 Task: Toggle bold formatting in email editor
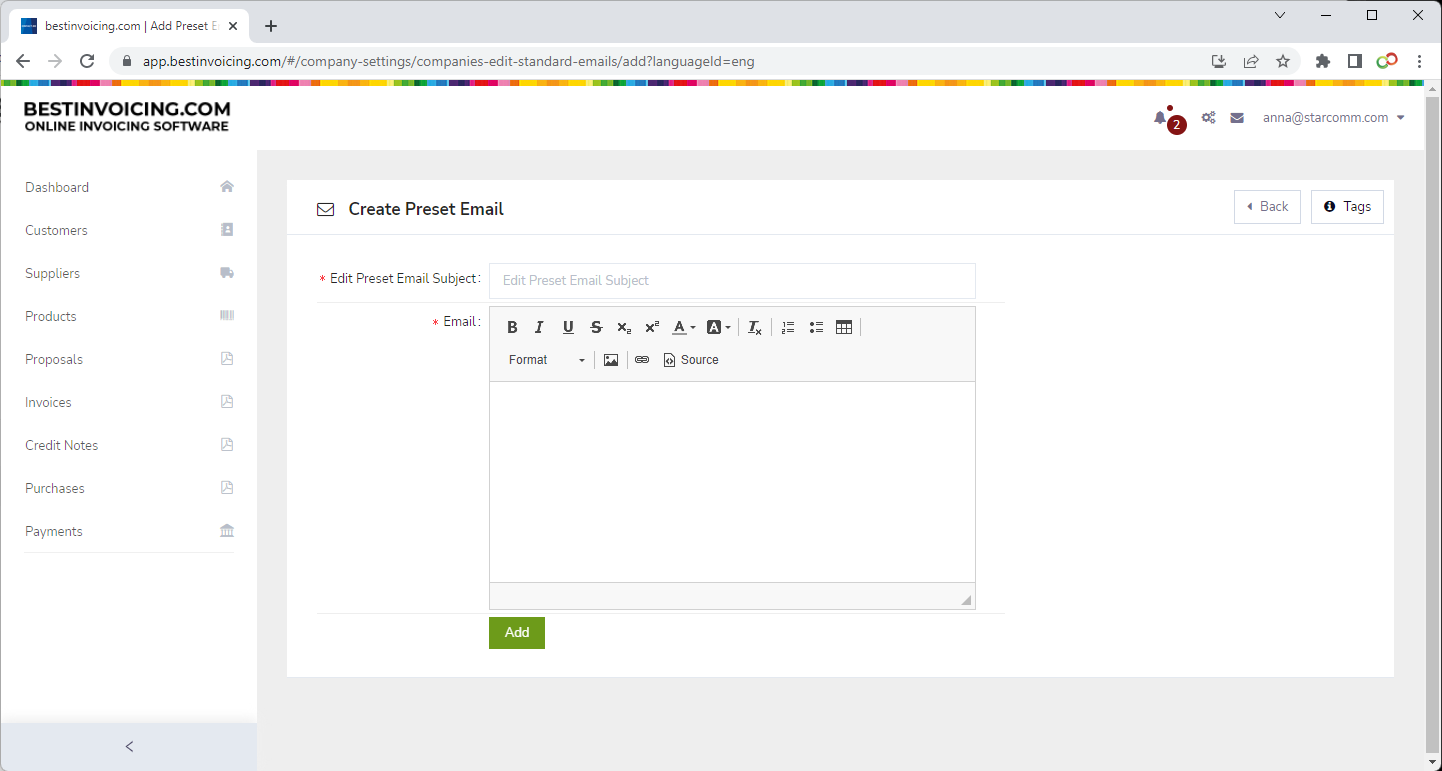click(512, 328)
